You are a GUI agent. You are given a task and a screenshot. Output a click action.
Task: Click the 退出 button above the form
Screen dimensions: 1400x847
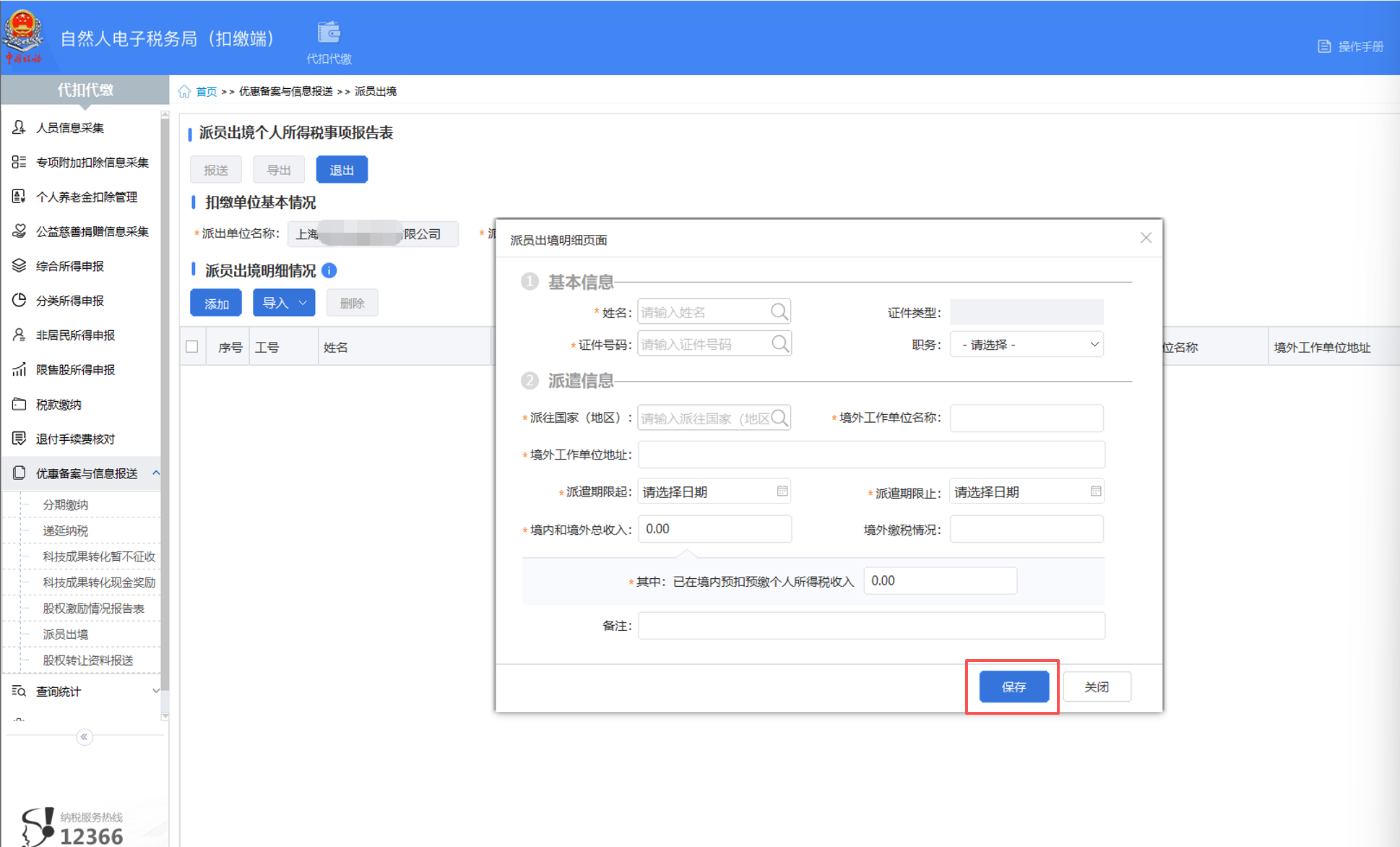click(x=342, y=169)
